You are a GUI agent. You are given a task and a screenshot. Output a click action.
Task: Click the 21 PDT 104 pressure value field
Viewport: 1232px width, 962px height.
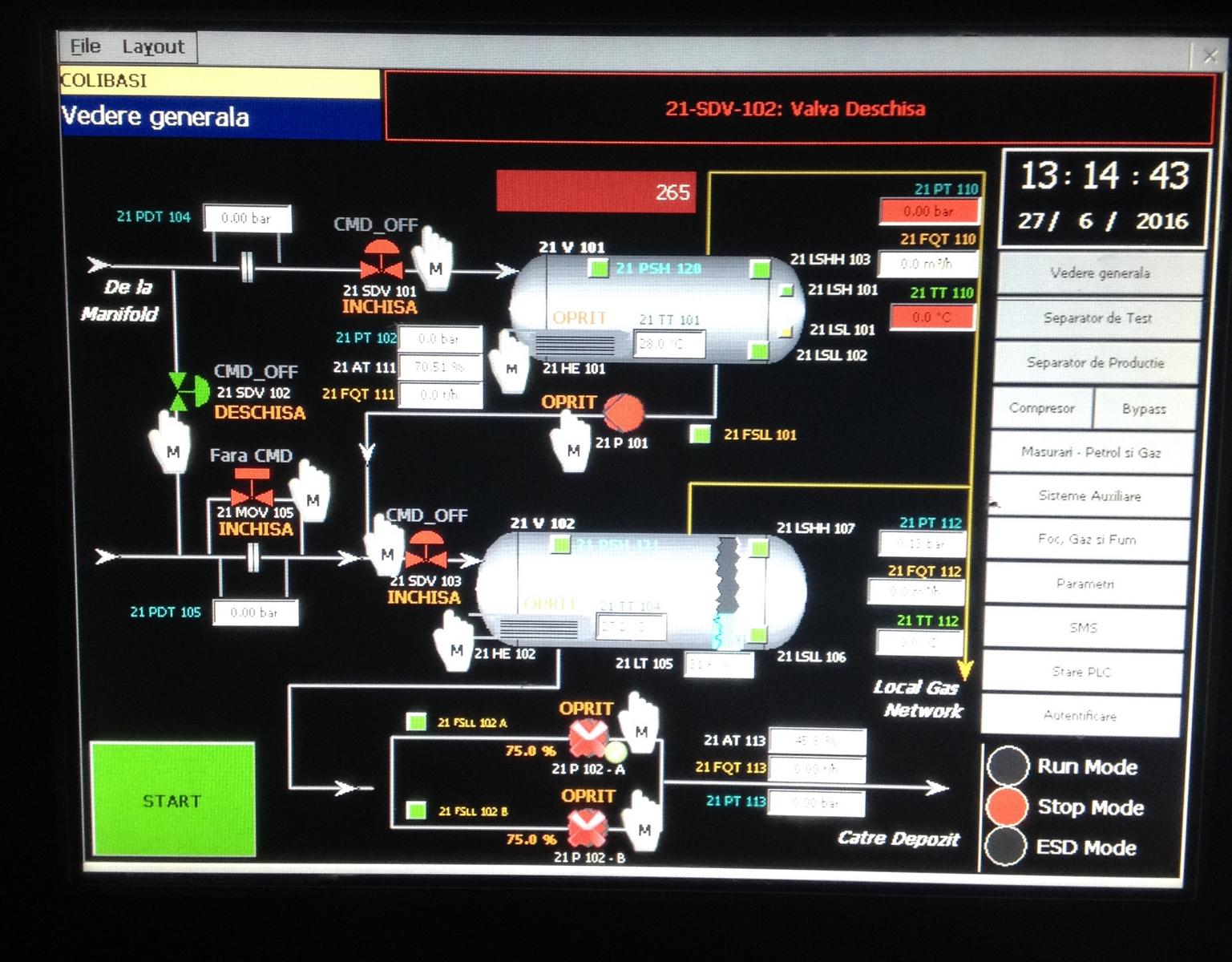tap(247, 218)
